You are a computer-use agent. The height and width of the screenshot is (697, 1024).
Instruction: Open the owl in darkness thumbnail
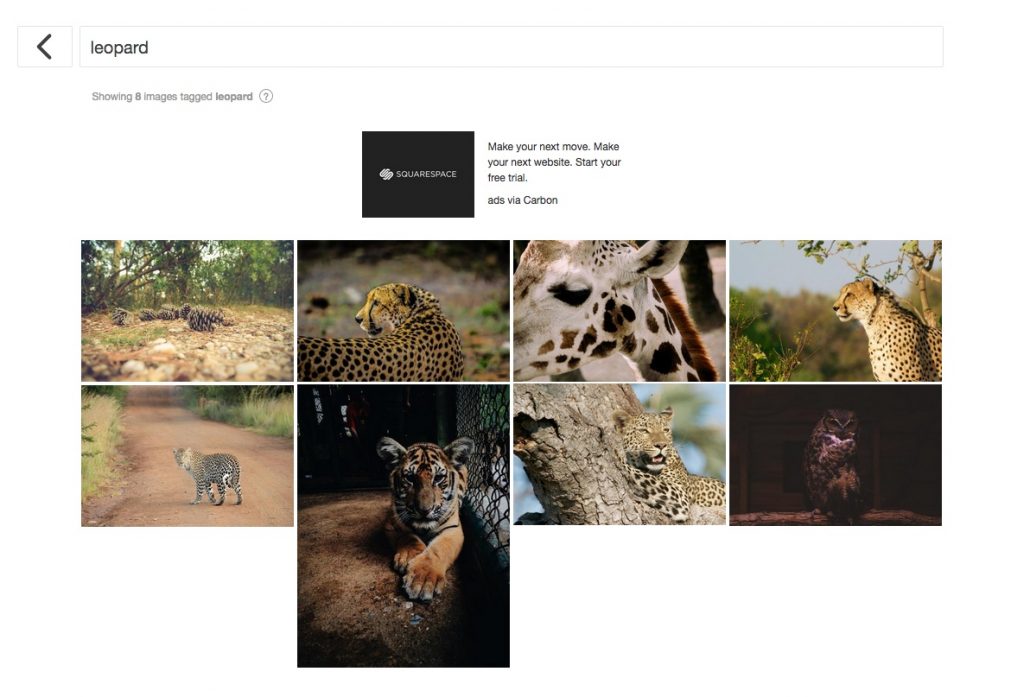(836, 455)
